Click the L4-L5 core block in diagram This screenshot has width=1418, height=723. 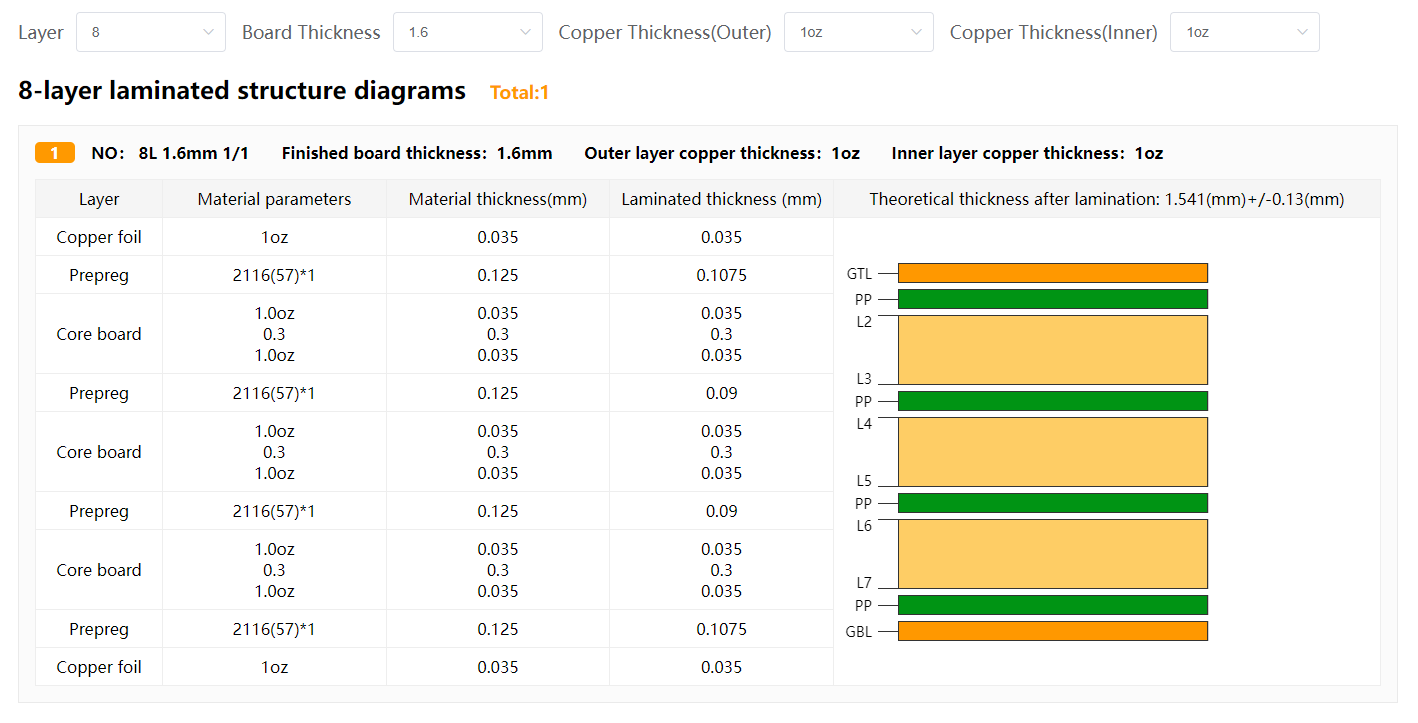tap(1052, 452)
